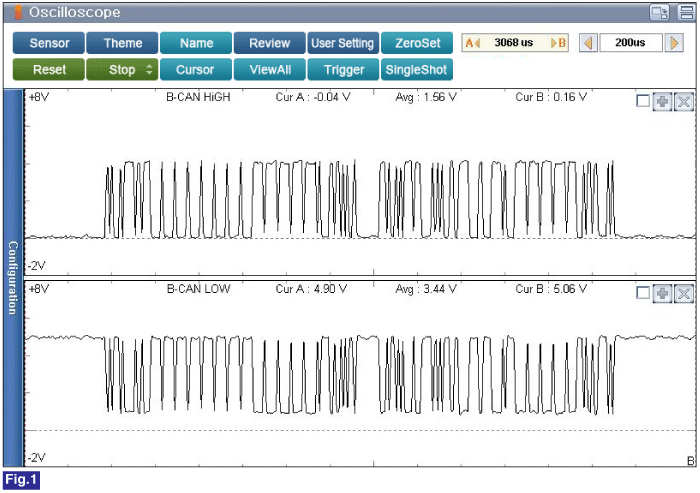The width and height of the screenshot is (700, 493).
Task: Decrease time base with left arrow
Action: (588, 43)
